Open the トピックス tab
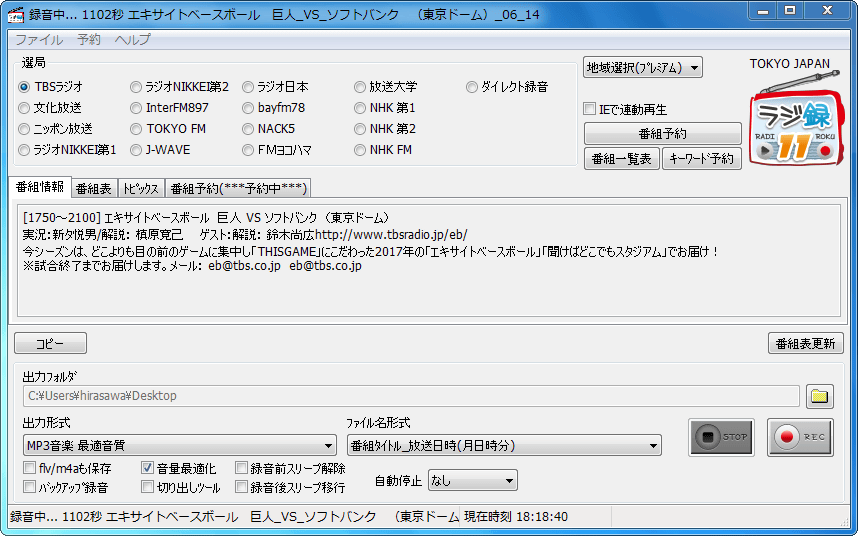858x536 pixels. (x=141, y=189)
